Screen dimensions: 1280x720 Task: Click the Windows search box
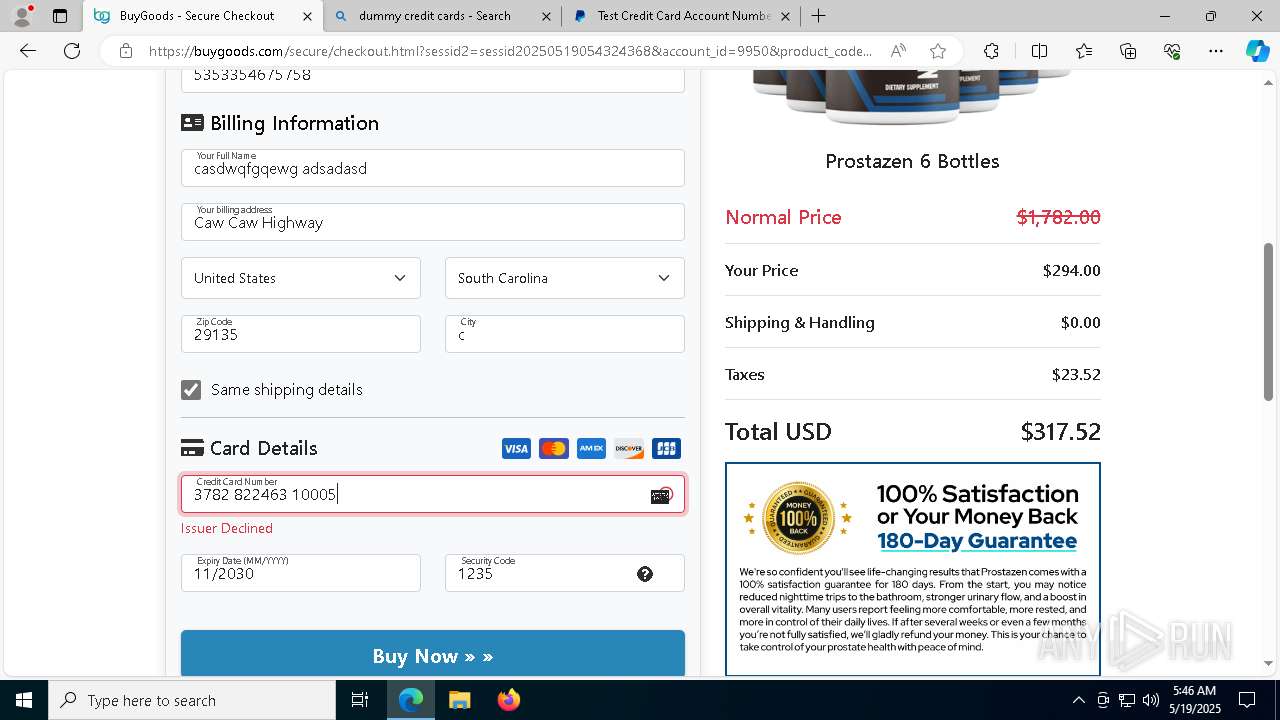coord(192,700)
